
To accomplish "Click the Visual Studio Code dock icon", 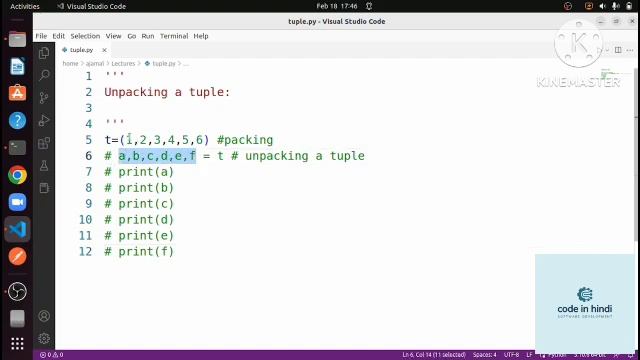I will click(x=17, y=229).
